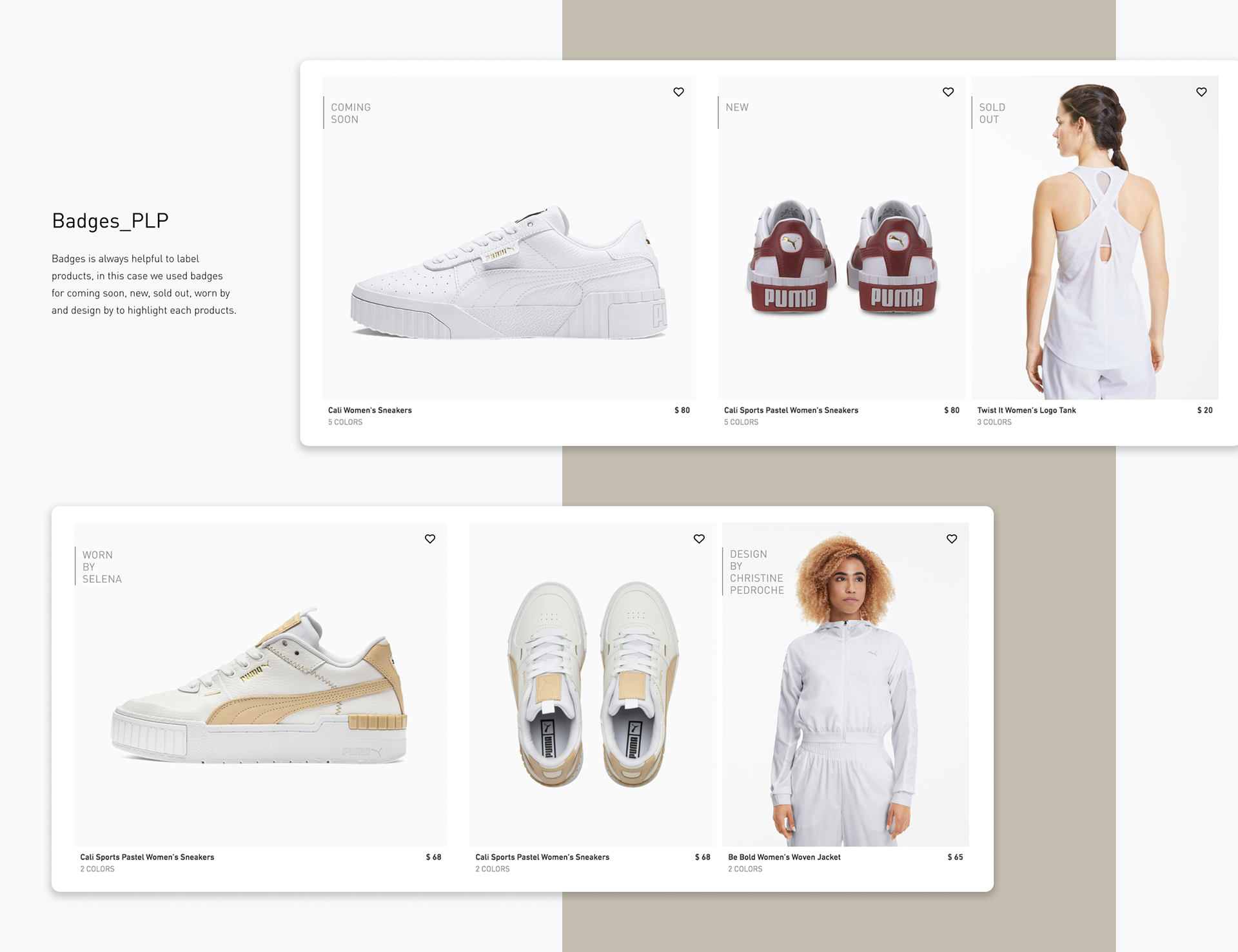The width and height of the screenshot is (1238, 952).
Task: Click the 'Badges is always helpful' description paragraph
Action: click(144, 284)
